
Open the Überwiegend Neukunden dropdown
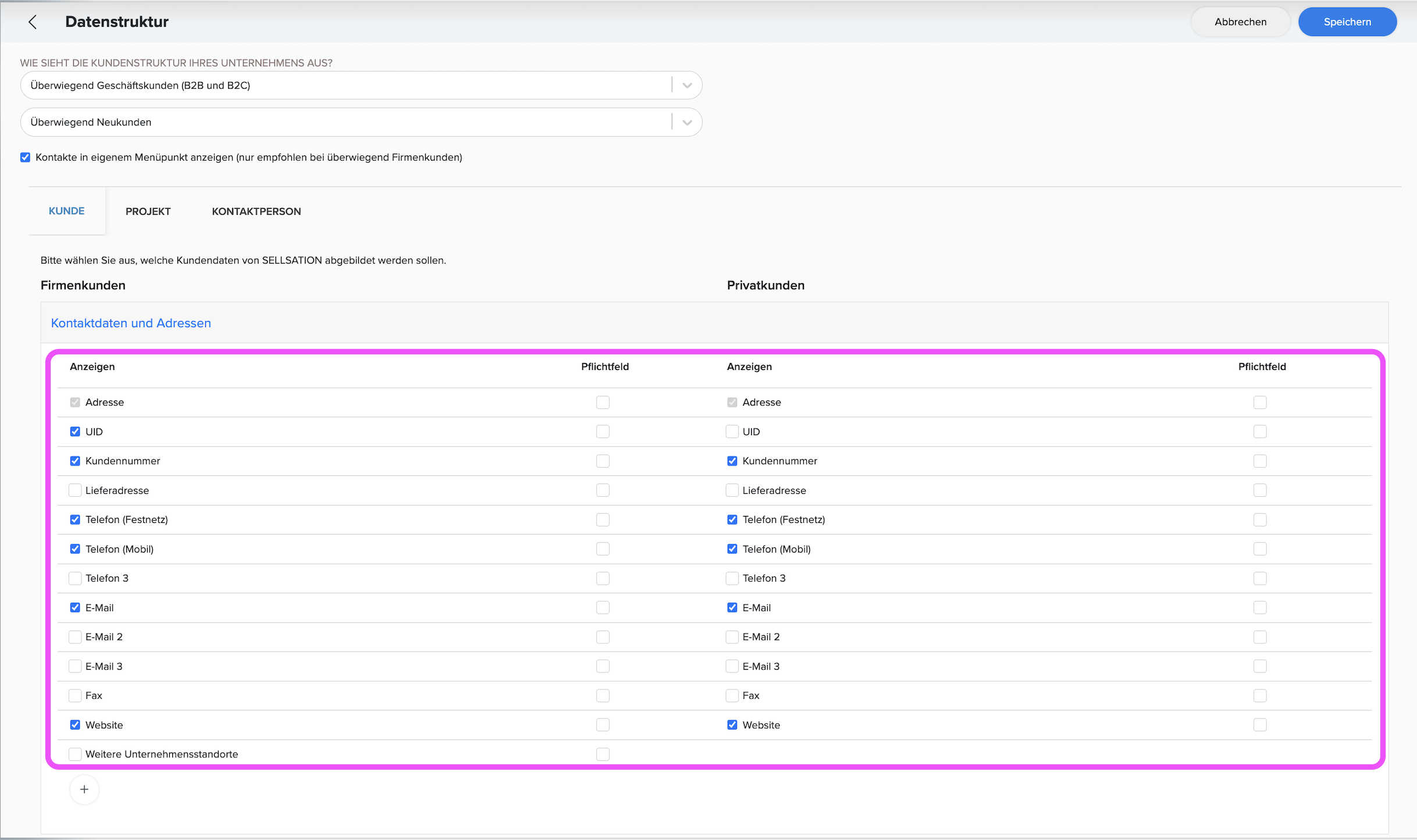click(361, 122)
